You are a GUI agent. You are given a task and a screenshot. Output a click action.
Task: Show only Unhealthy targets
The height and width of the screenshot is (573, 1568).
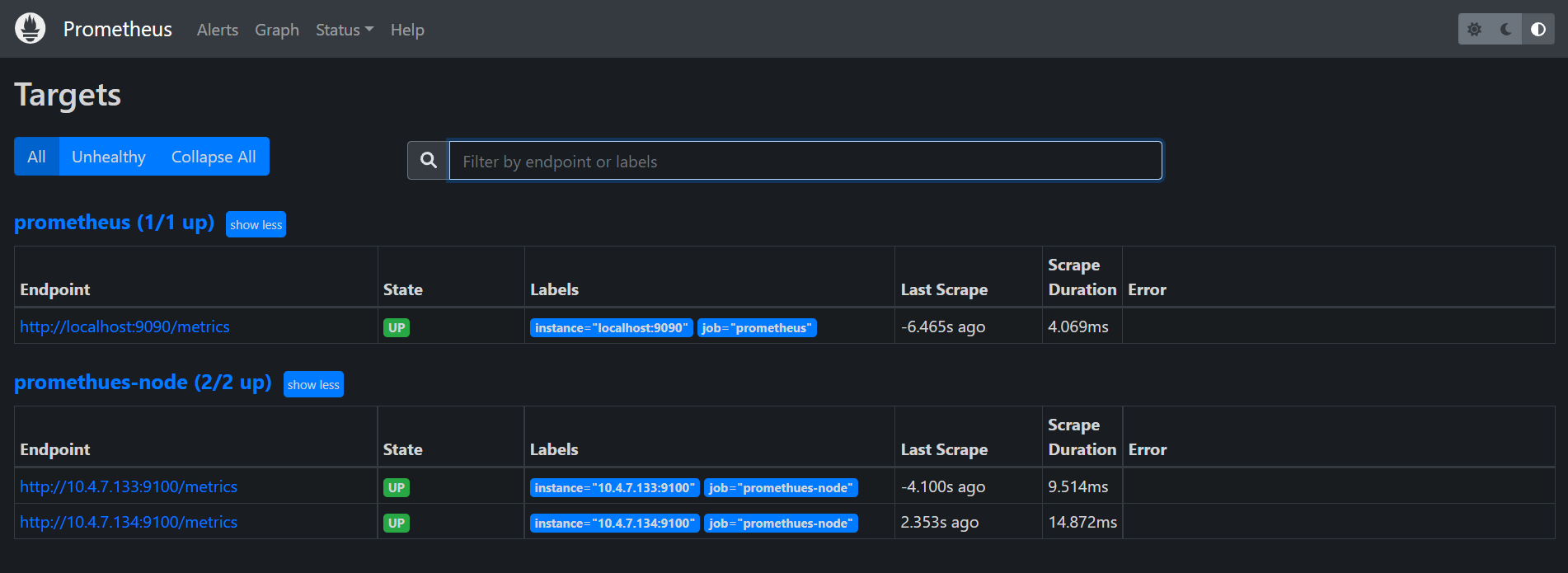click(109, 157)
